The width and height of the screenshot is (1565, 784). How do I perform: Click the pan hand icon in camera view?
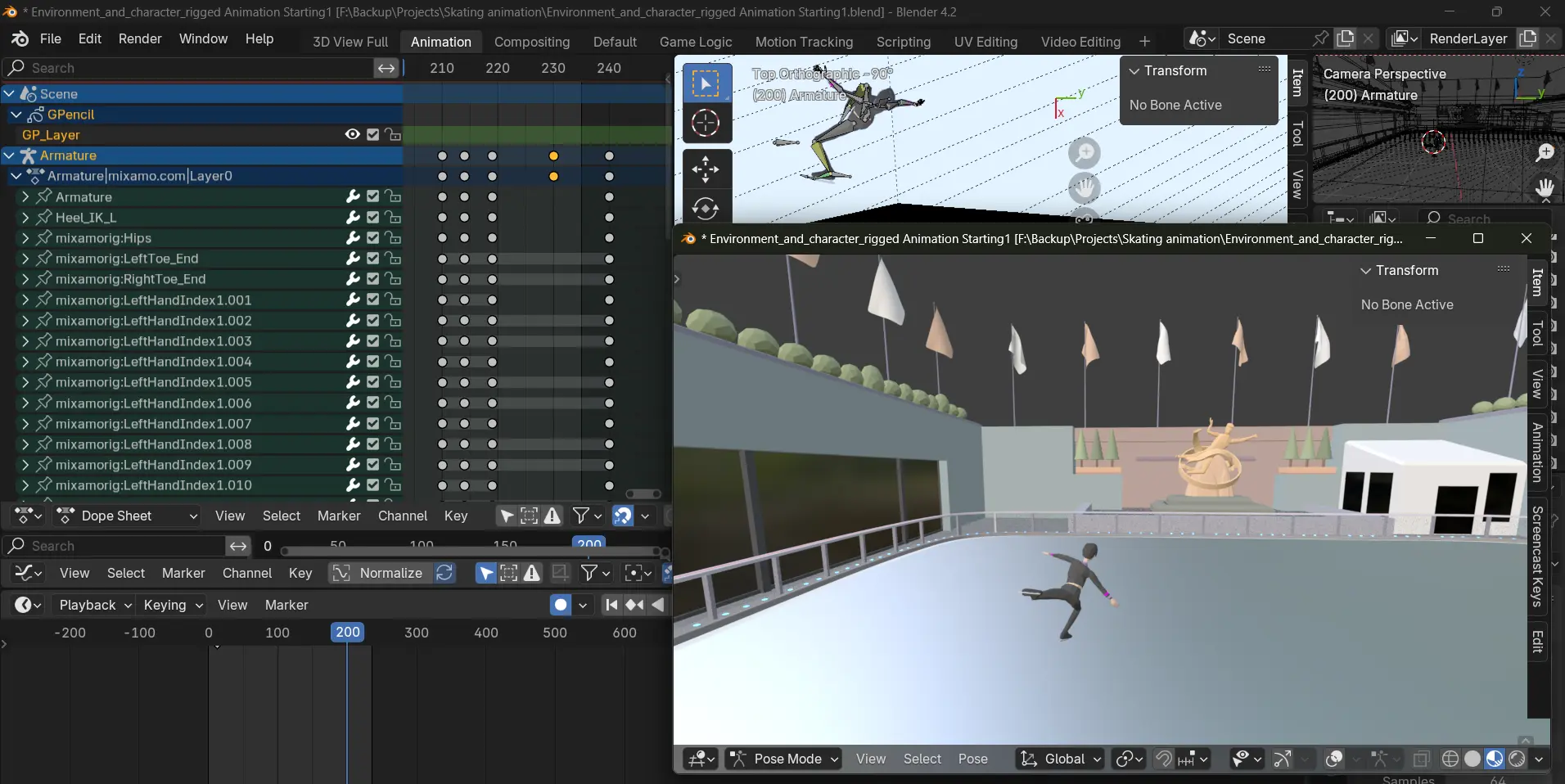(1545, 189)
